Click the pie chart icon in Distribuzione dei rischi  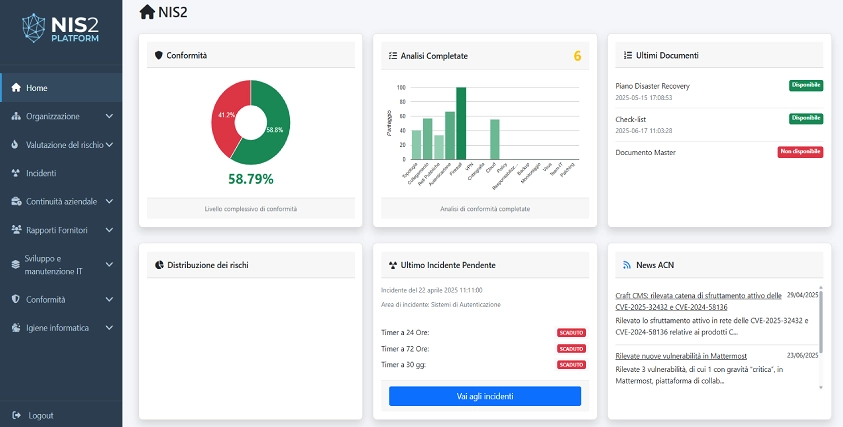159,265
